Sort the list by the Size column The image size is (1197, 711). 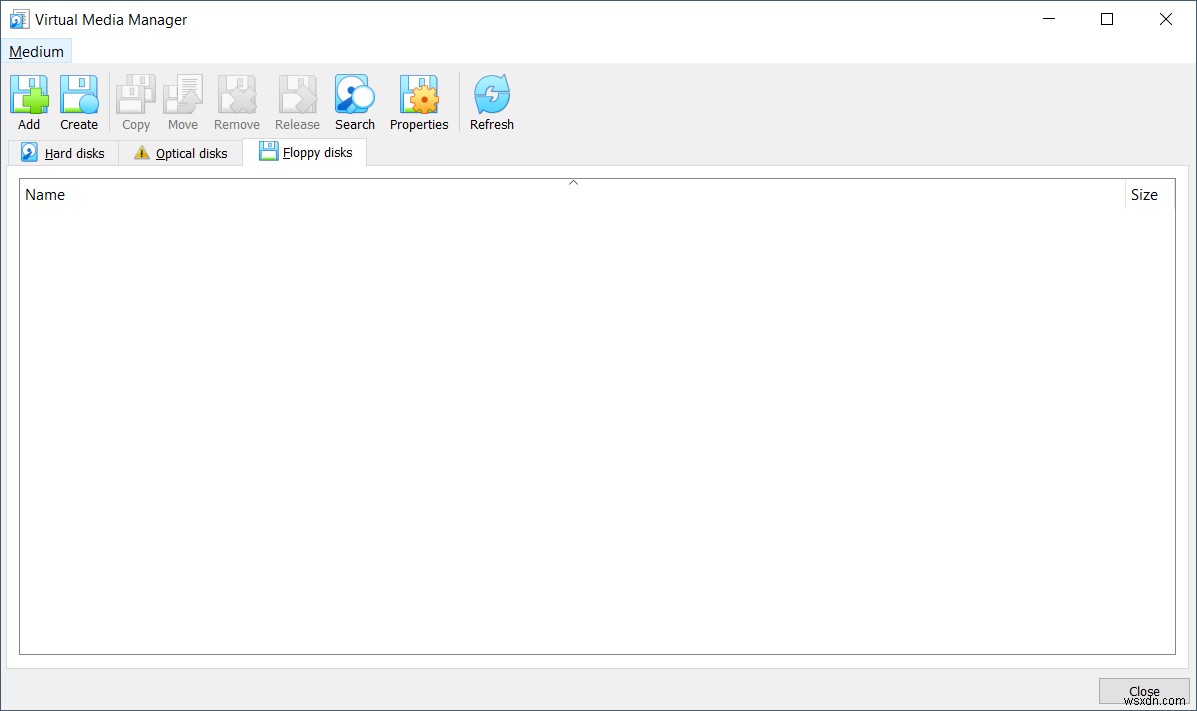1143,194
